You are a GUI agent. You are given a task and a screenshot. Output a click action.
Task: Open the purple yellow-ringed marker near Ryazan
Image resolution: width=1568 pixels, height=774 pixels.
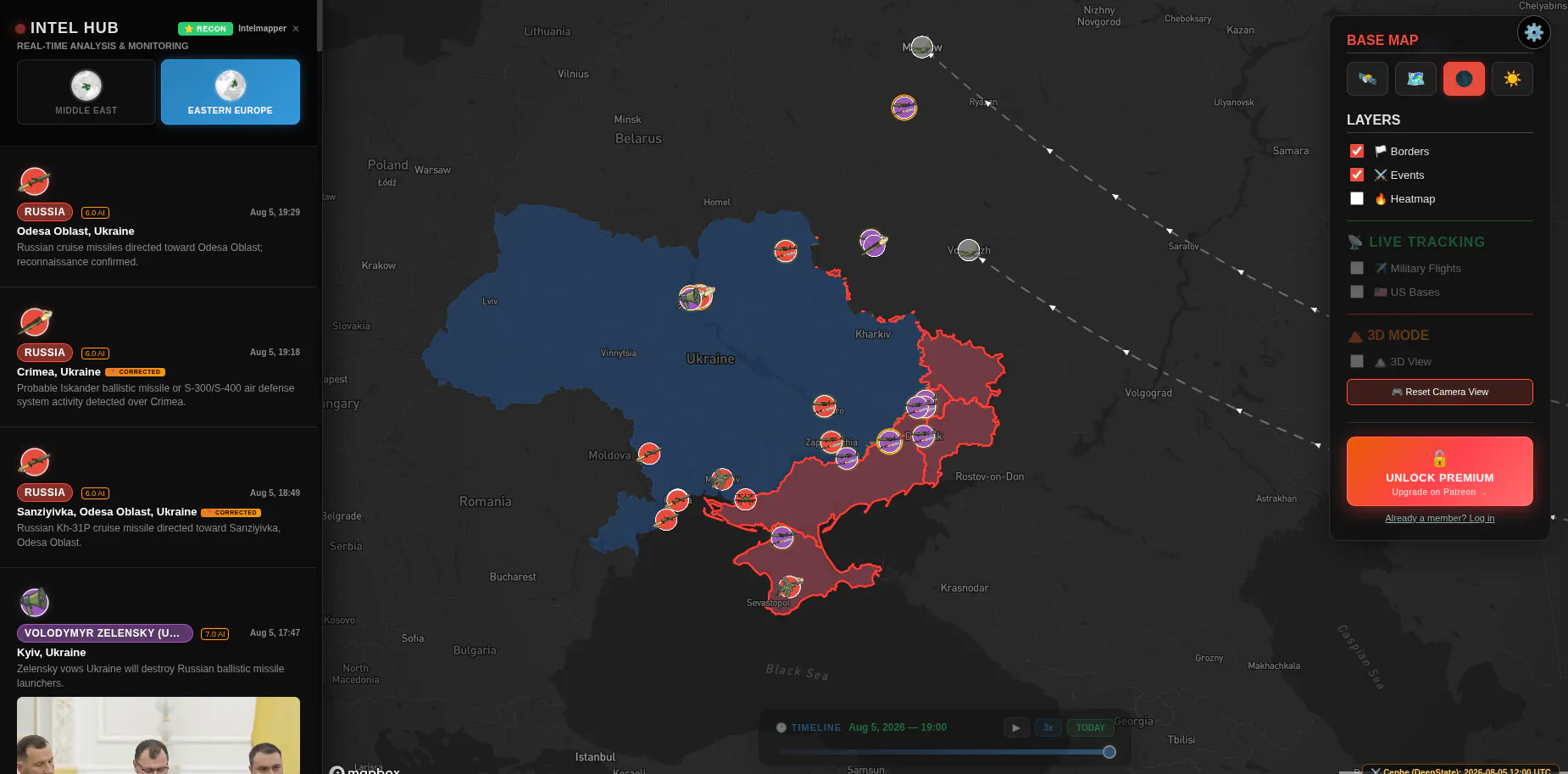pos(904,108)
